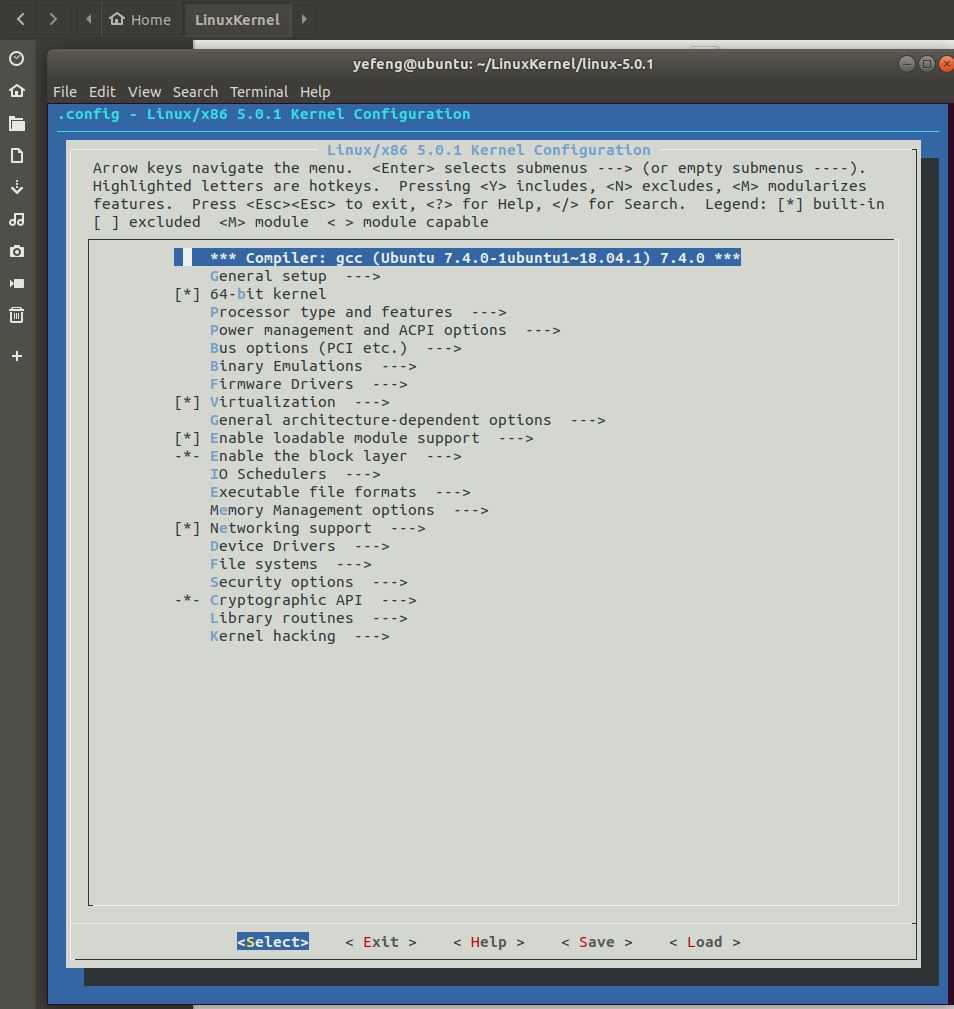Open the Documents icon in sidebar
The image size is (954, 1009).
[x=17, y=155]
